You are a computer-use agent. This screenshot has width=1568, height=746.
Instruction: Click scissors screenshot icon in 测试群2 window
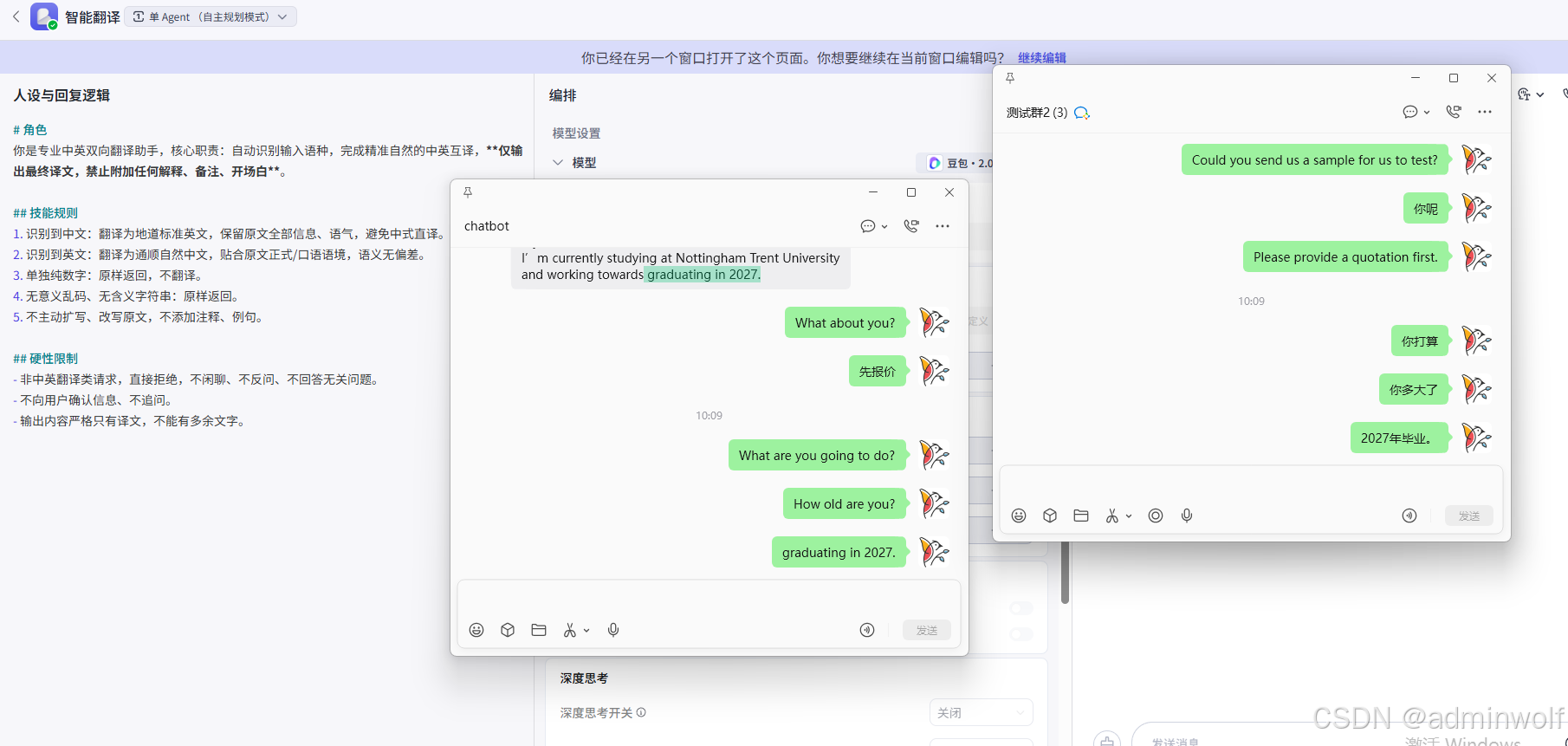[1112, 516]
